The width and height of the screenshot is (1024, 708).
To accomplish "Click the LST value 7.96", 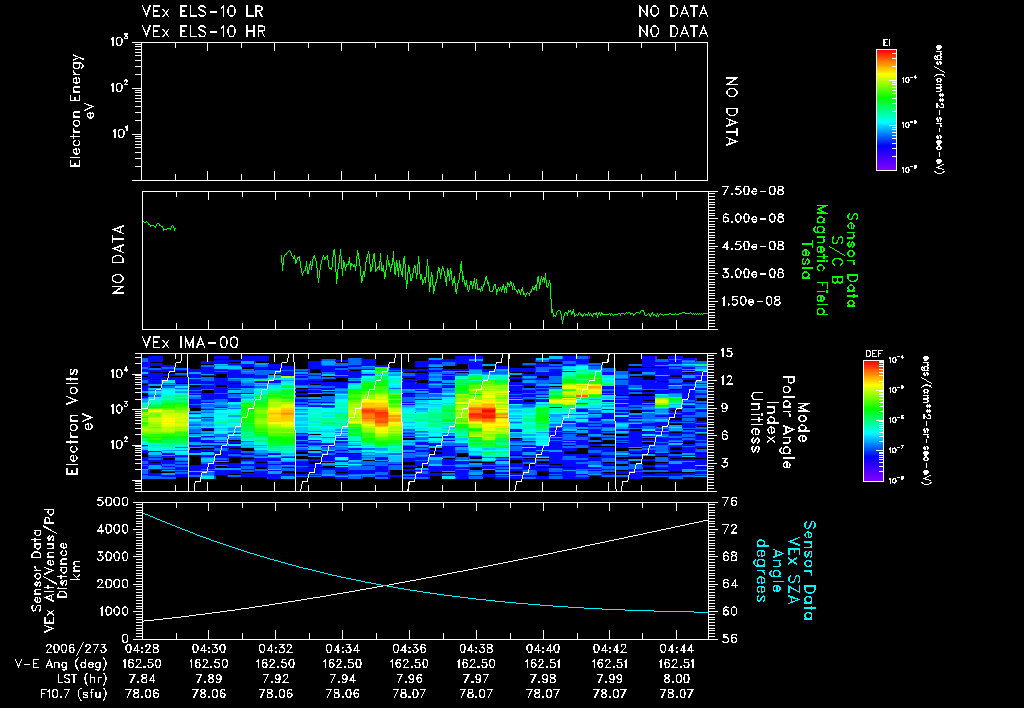I will 409,679.
